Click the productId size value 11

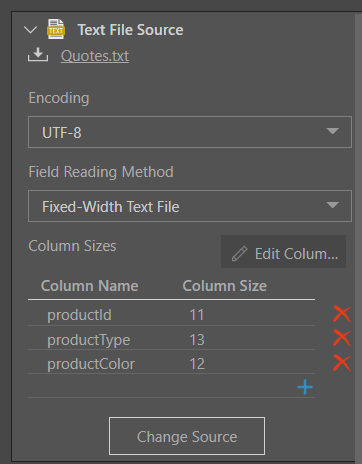(x=197, y=315)
